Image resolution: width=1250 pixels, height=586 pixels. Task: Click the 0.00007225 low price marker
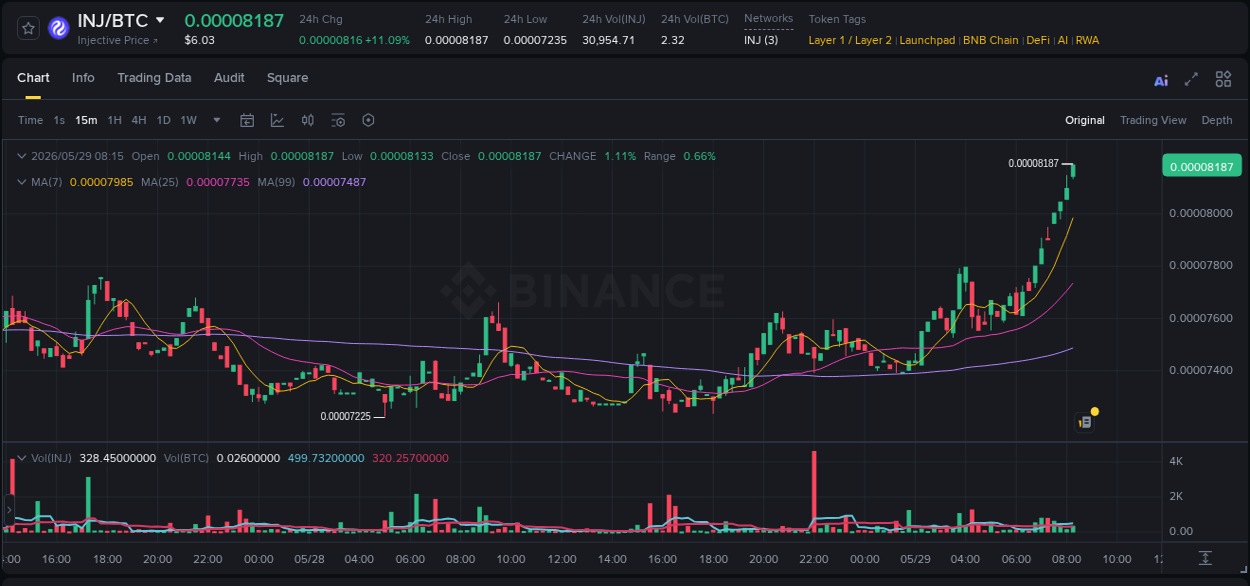pos(345,416)
